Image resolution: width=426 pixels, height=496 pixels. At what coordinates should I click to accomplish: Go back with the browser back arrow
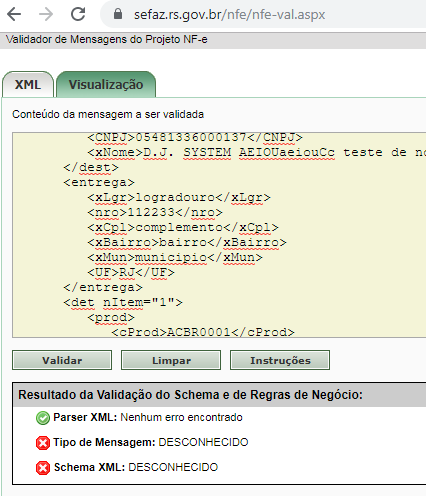(14, 14)
